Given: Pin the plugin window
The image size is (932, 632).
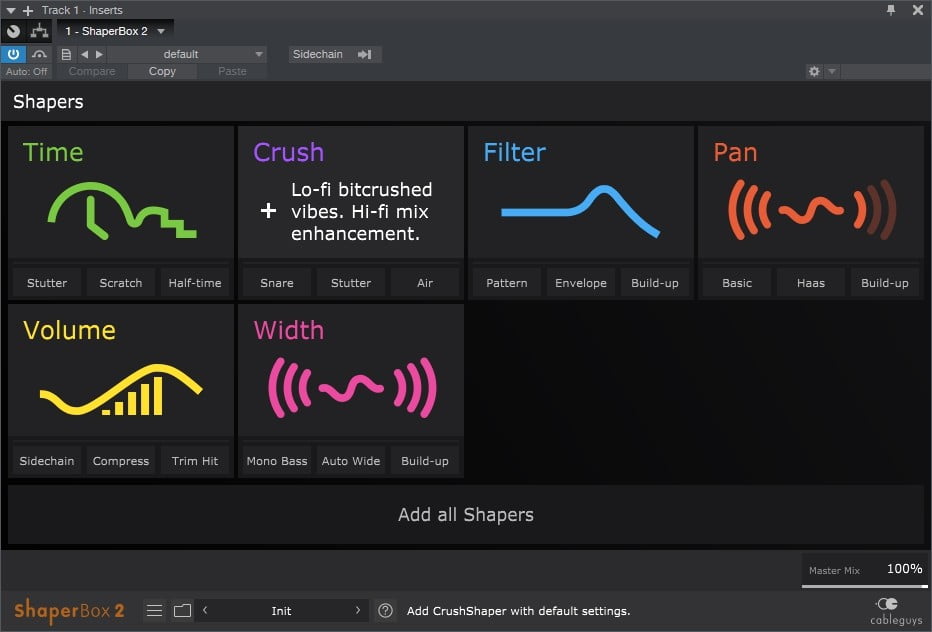Looking at the screenshot, I should pyautogui.click(x=891, y=10).
